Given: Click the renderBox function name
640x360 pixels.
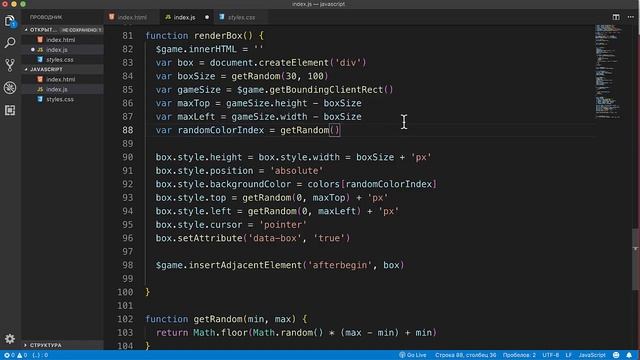Looking at the screenshot, I should (x=218, y=36).
